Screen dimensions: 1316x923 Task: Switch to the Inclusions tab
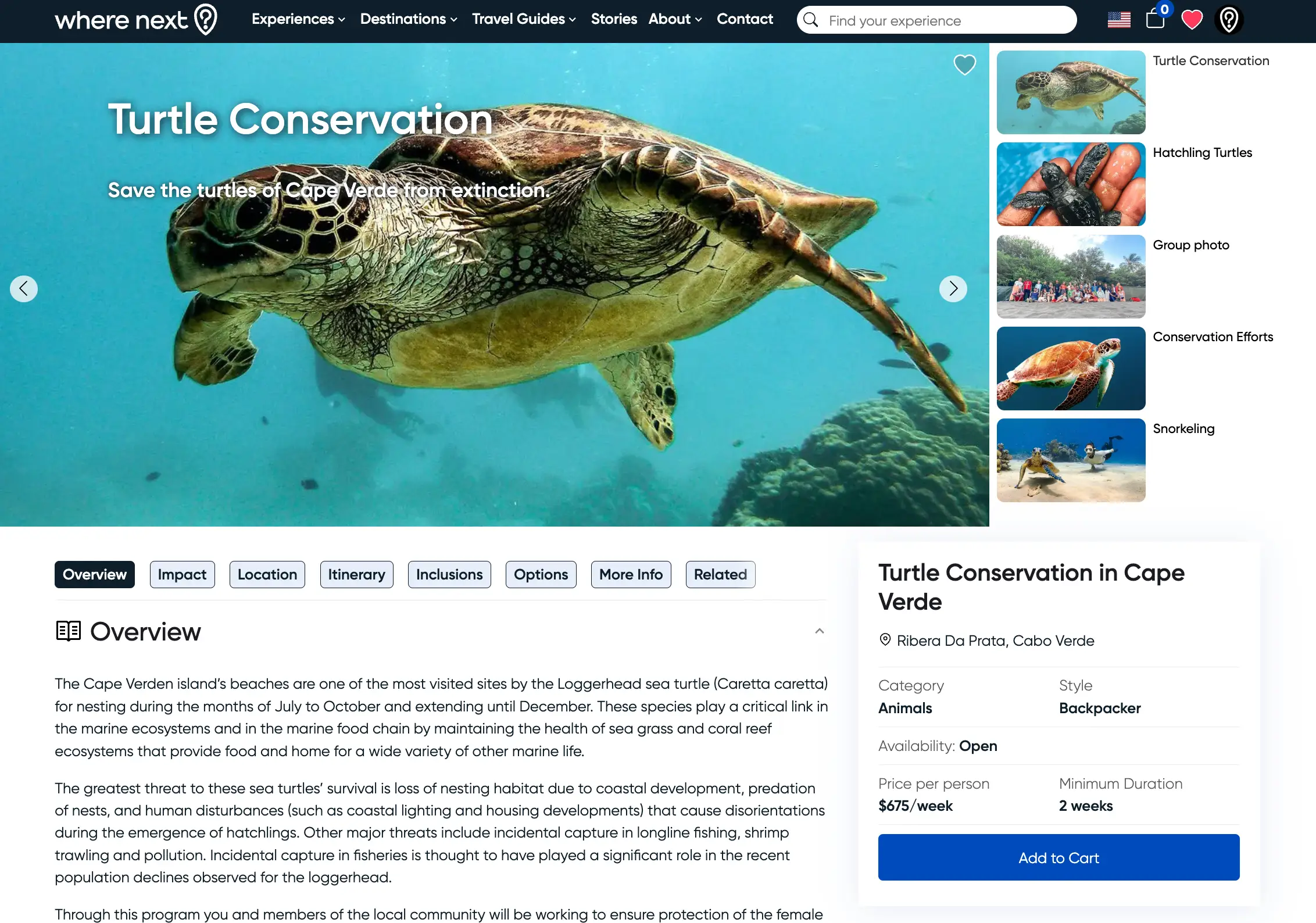pyautogui.click(x=449, y=574)
